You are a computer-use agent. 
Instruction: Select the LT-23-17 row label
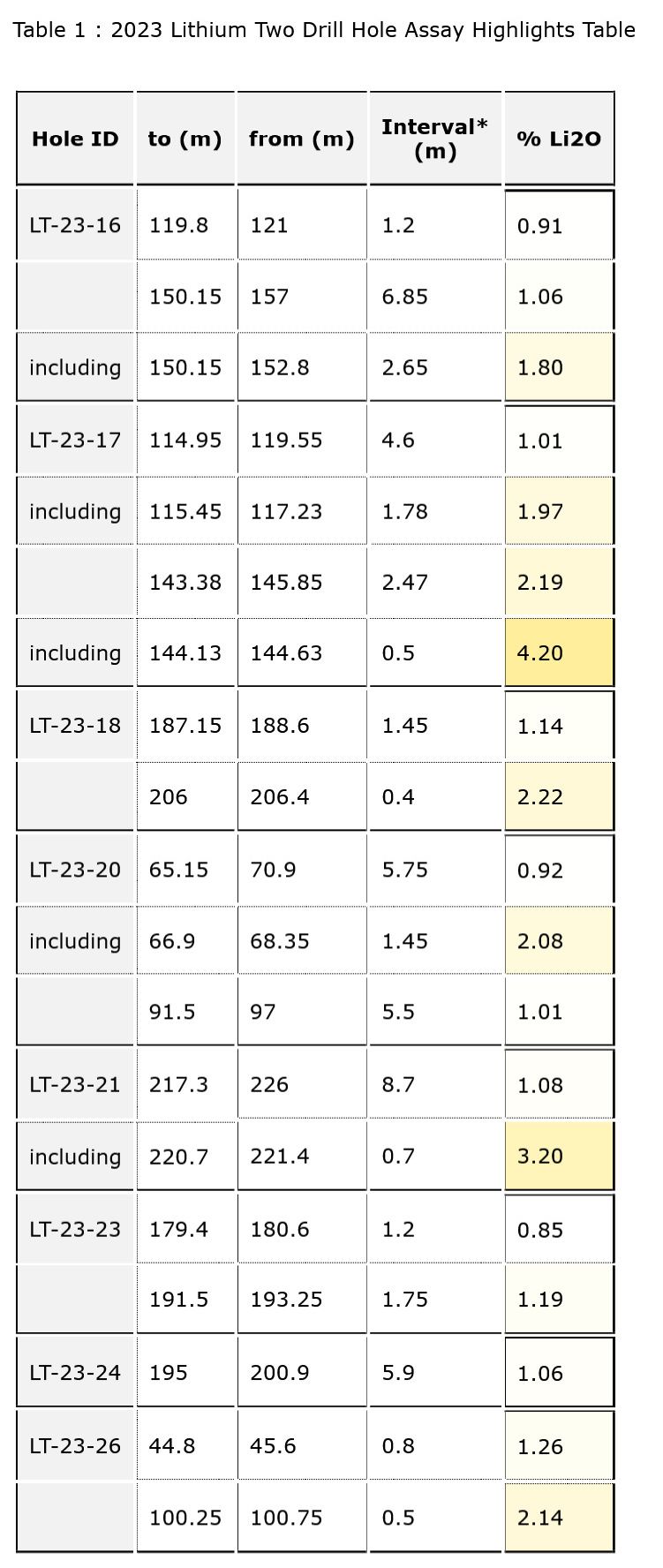point(75,440)
